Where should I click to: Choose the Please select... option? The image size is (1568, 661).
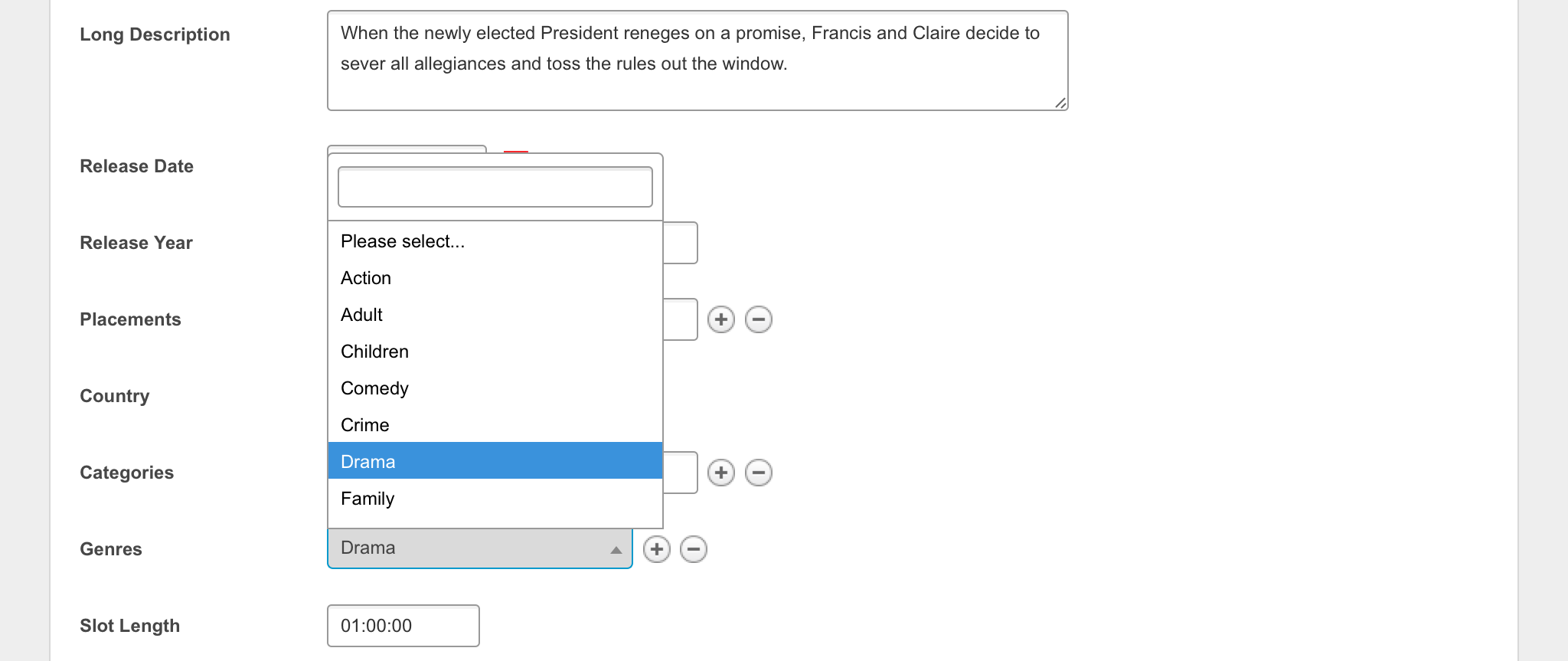403,241
